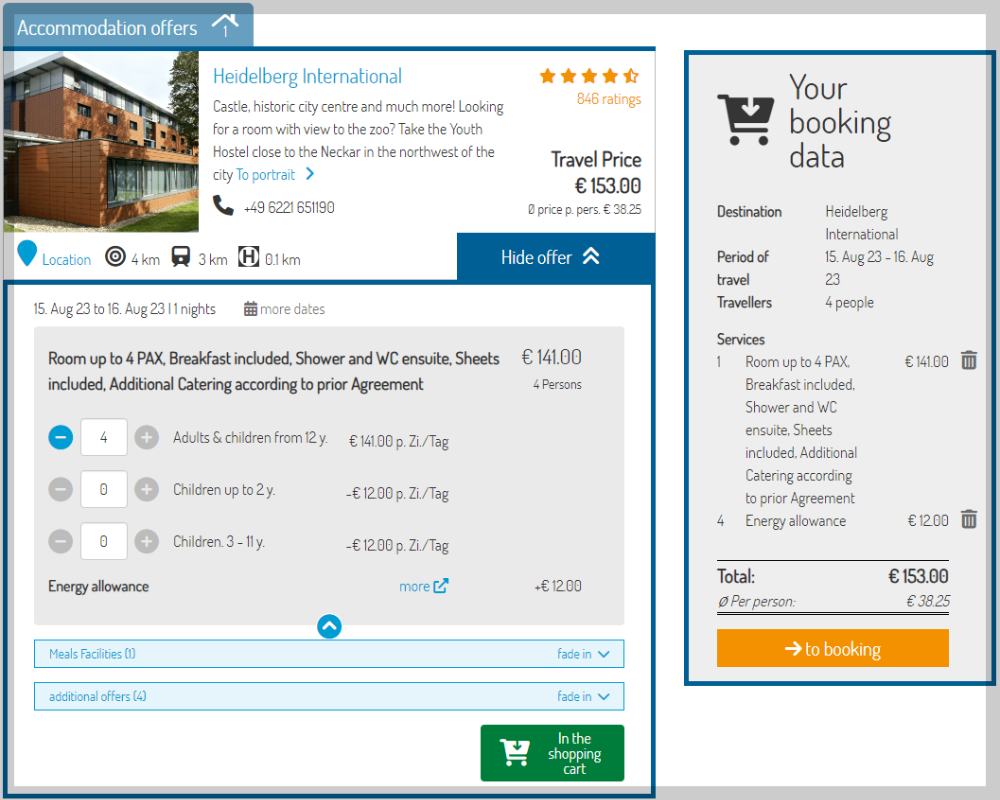Click the Location pin icon
Image resolution: width=1000 pixels, height=800 pixels.
pyautogui.click(x=27, y=253)
